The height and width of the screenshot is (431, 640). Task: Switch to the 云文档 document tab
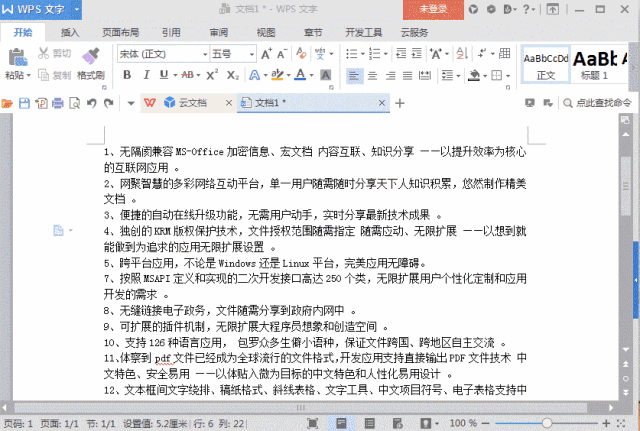pyautogui.click(x=193, y=103)
